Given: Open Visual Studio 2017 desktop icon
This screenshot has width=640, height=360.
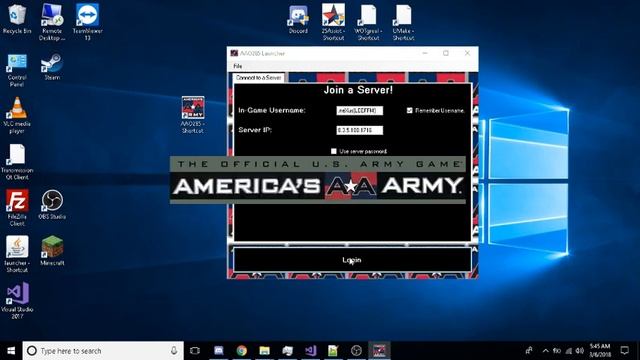Looking at the screenshot, I should tap(17, 301).
